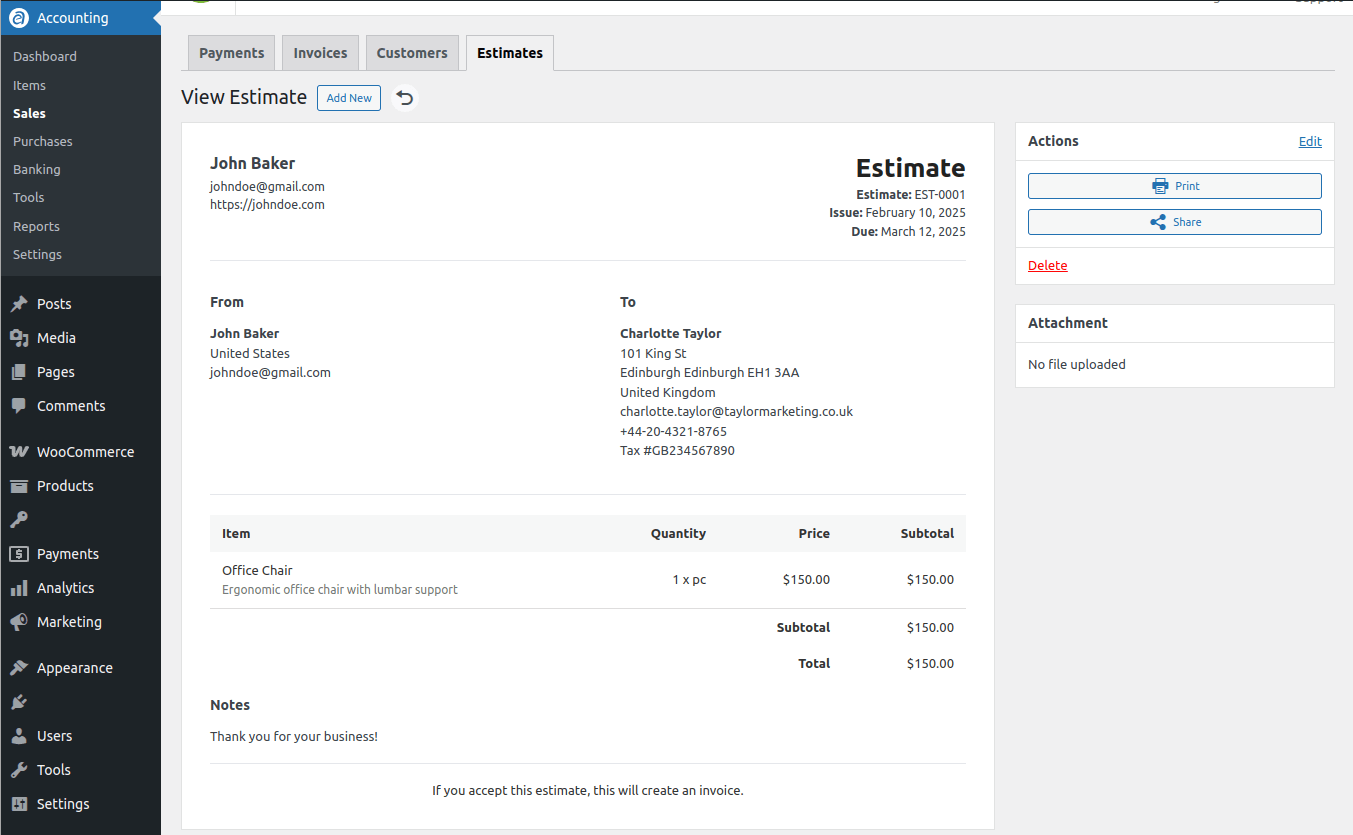
Task: Click the share icon in Actions
Action: click(x=1158, y=222)
